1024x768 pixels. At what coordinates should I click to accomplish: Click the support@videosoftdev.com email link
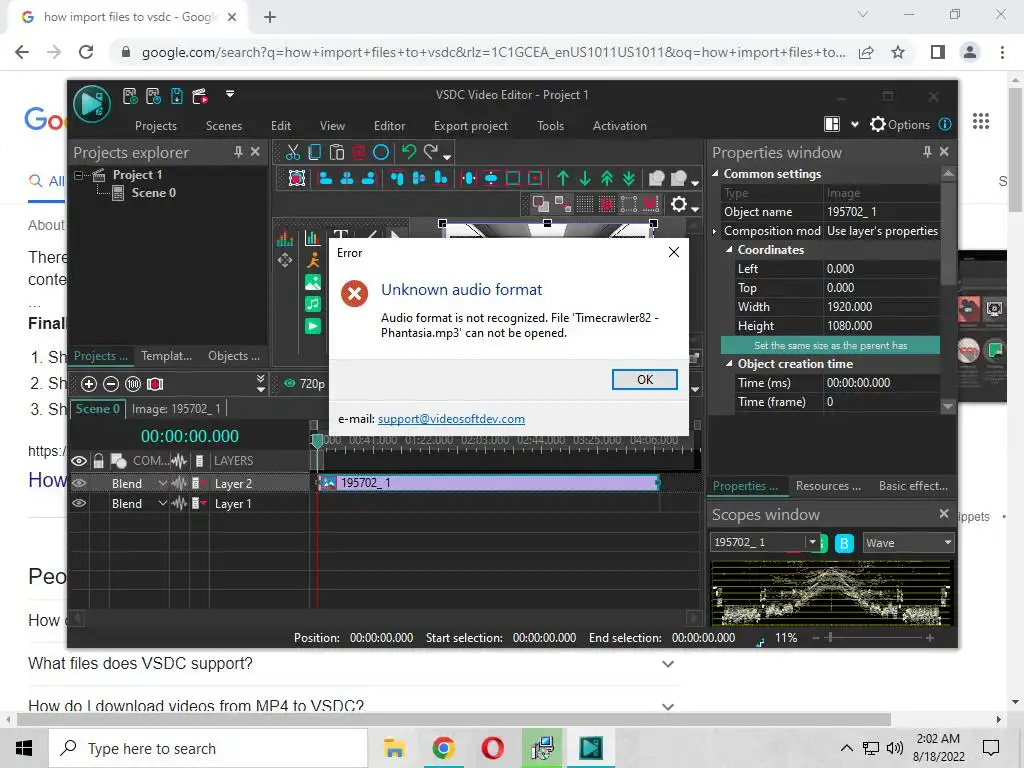click(451, 419)
